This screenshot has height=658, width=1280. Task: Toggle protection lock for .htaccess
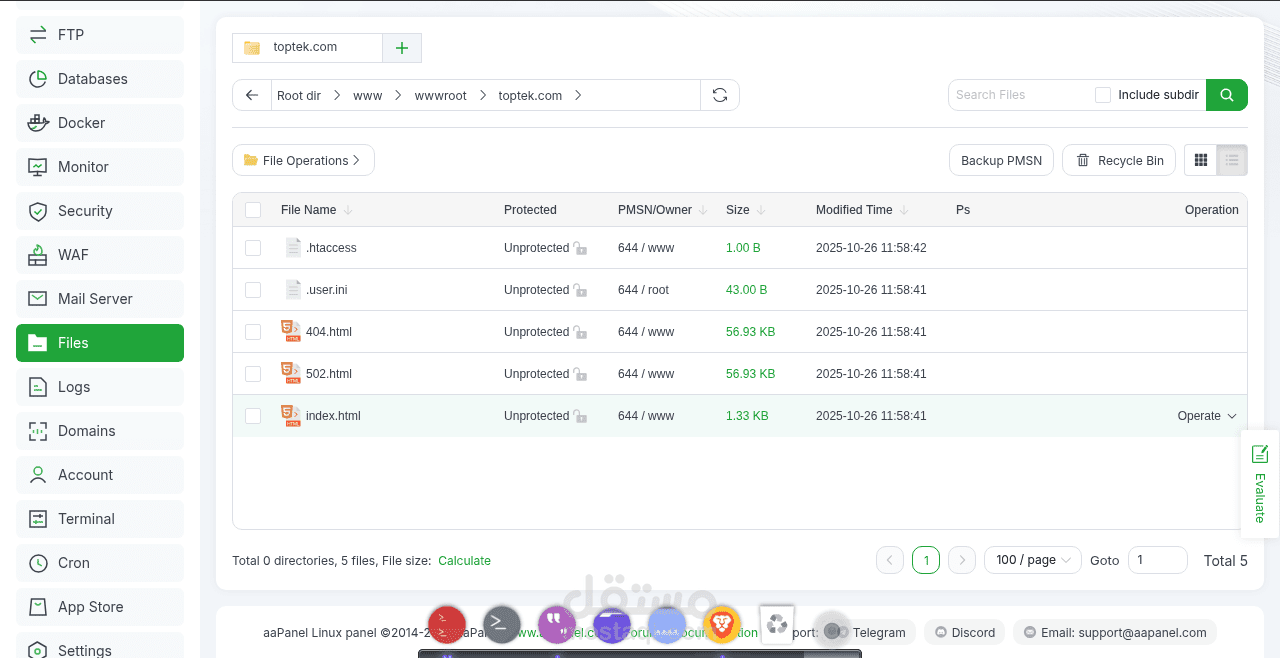coord(580,248)
